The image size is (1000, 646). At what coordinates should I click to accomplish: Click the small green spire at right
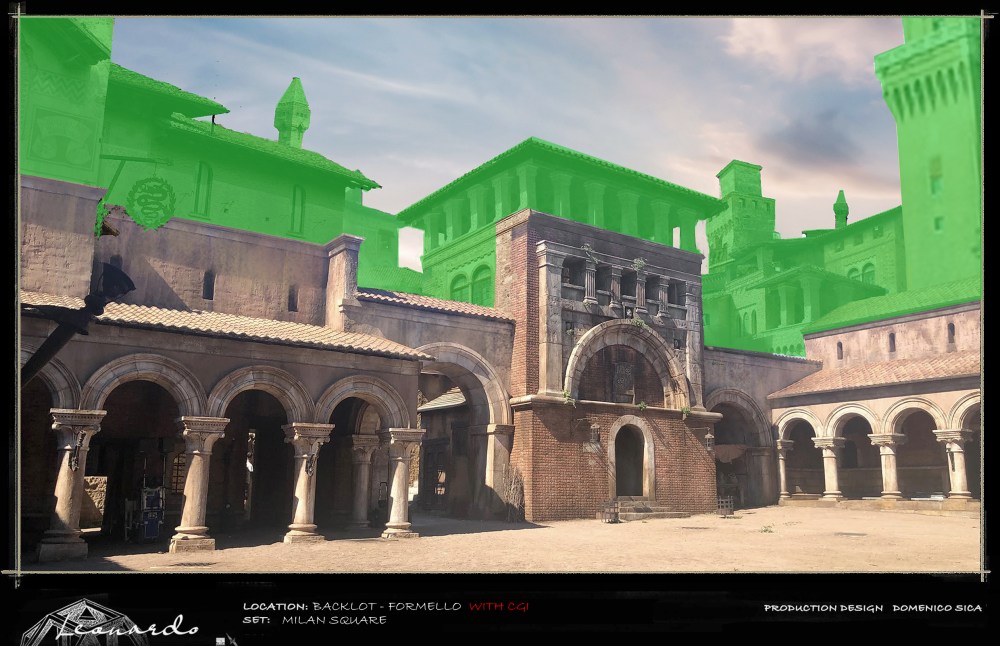(x=841, y=208)
